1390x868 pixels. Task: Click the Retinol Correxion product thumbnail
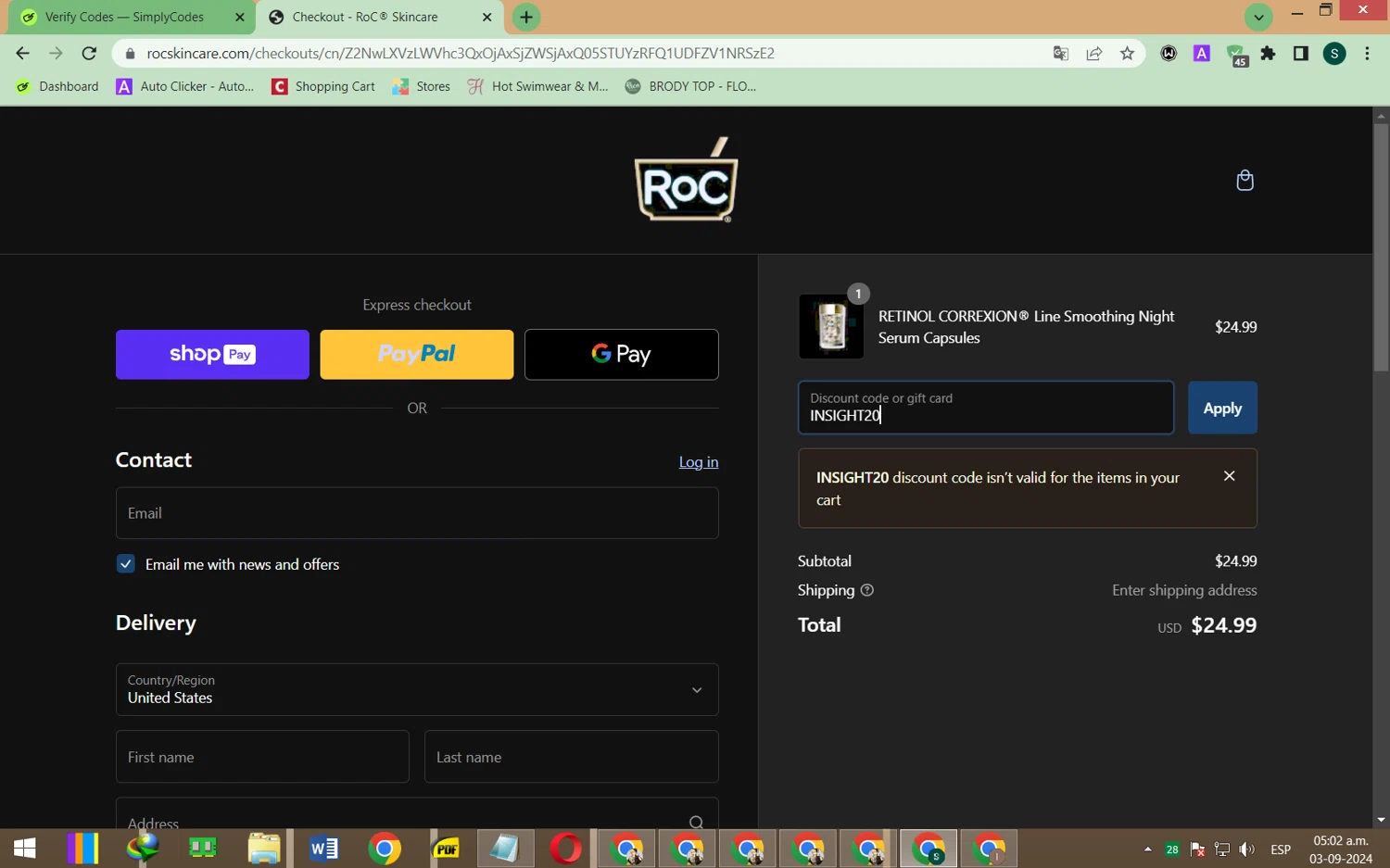(x=831, y=326)
